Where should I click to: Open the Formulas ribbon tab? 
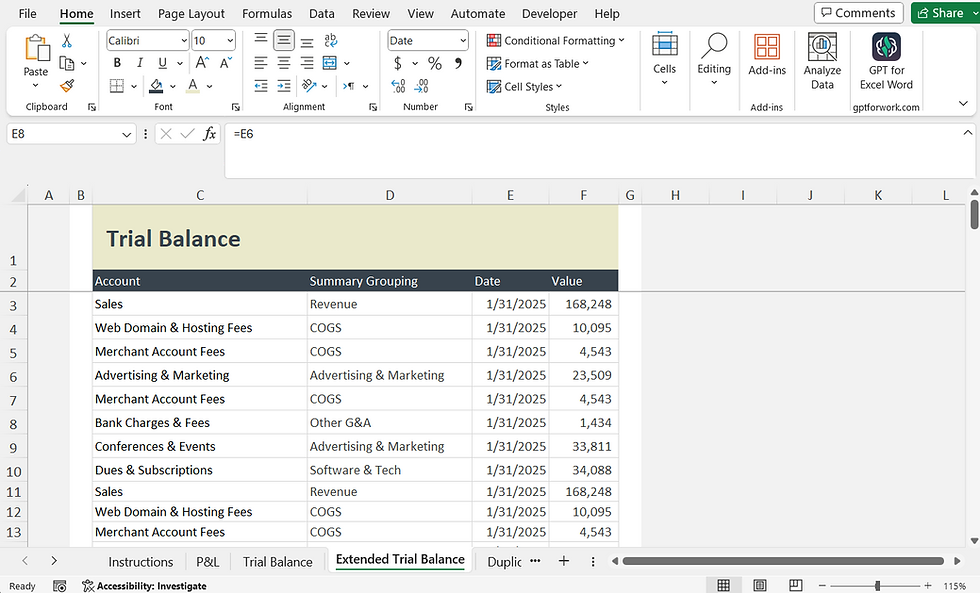[267, 13]
